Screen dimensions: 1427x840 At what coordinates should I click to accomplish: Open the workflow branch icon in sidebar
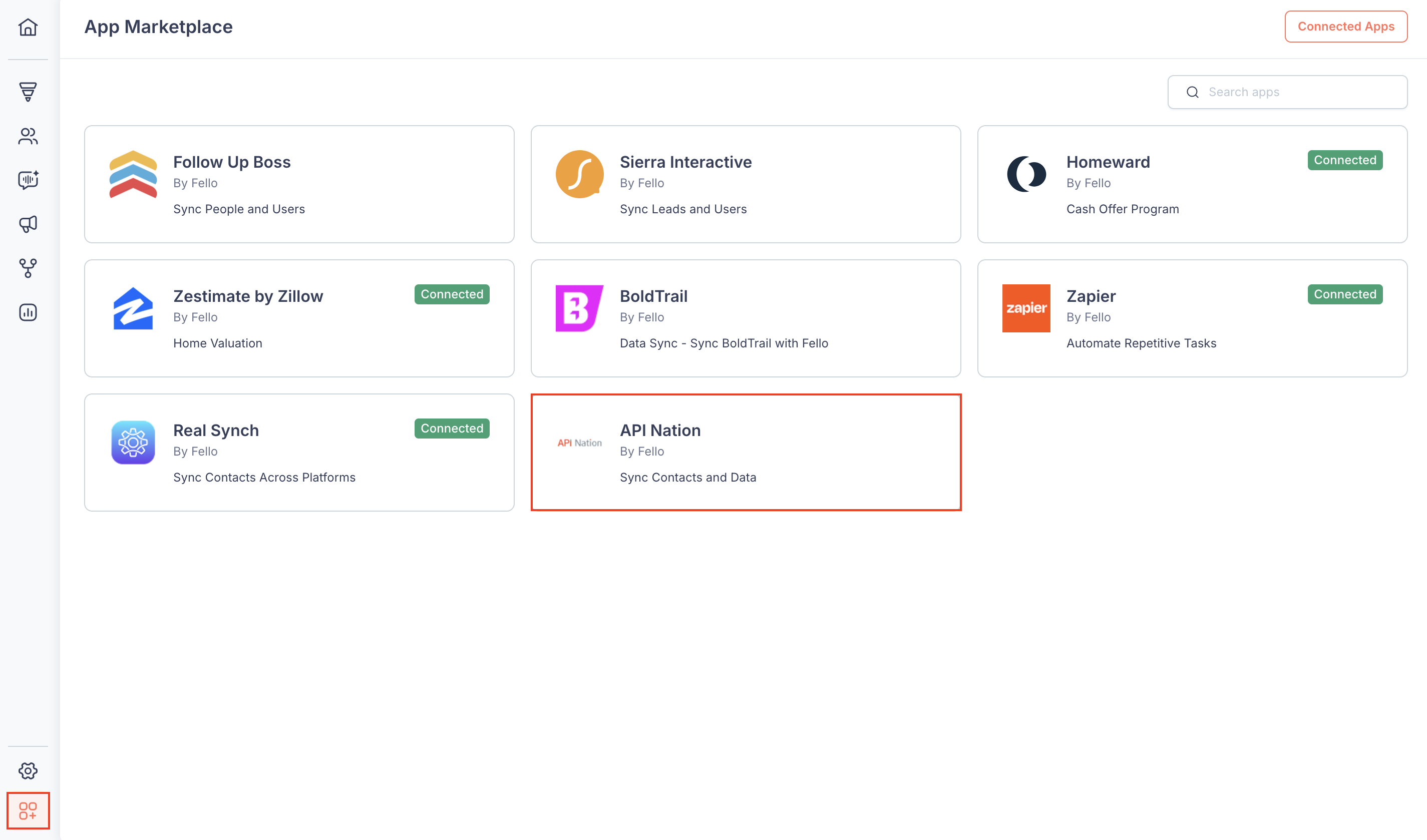pos(28,268)
